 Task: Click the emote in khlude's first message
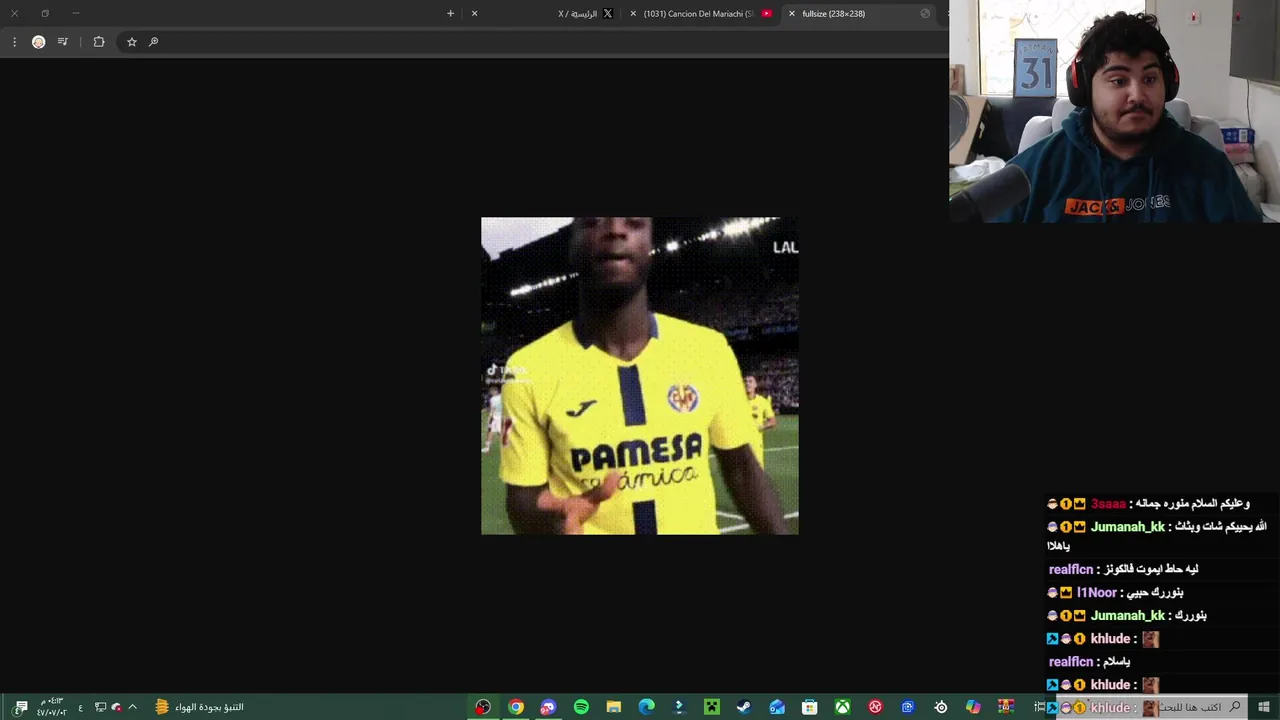(x=1150, y=639)
